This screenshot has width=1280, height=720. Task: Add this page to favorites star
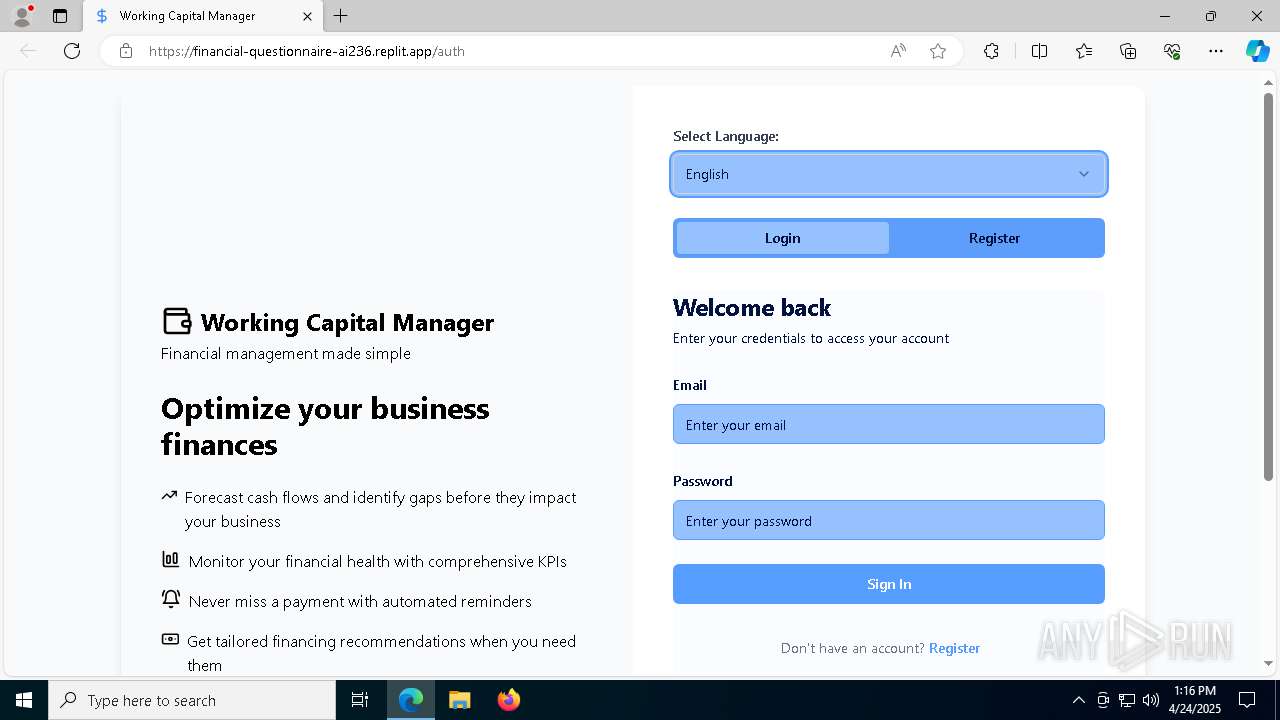click(938, 51)
